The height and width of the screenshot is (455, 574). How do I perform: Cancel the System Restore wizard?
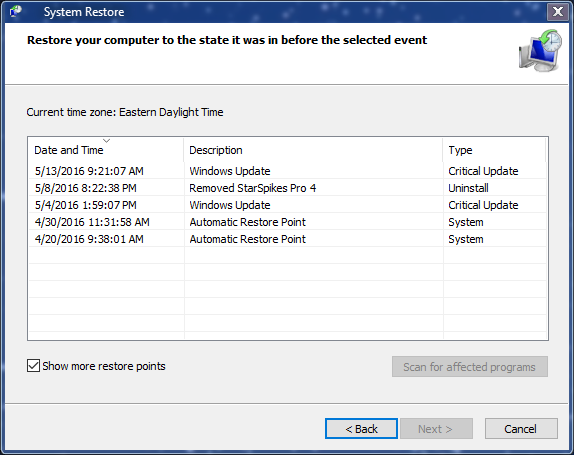[x=521, y=429]
